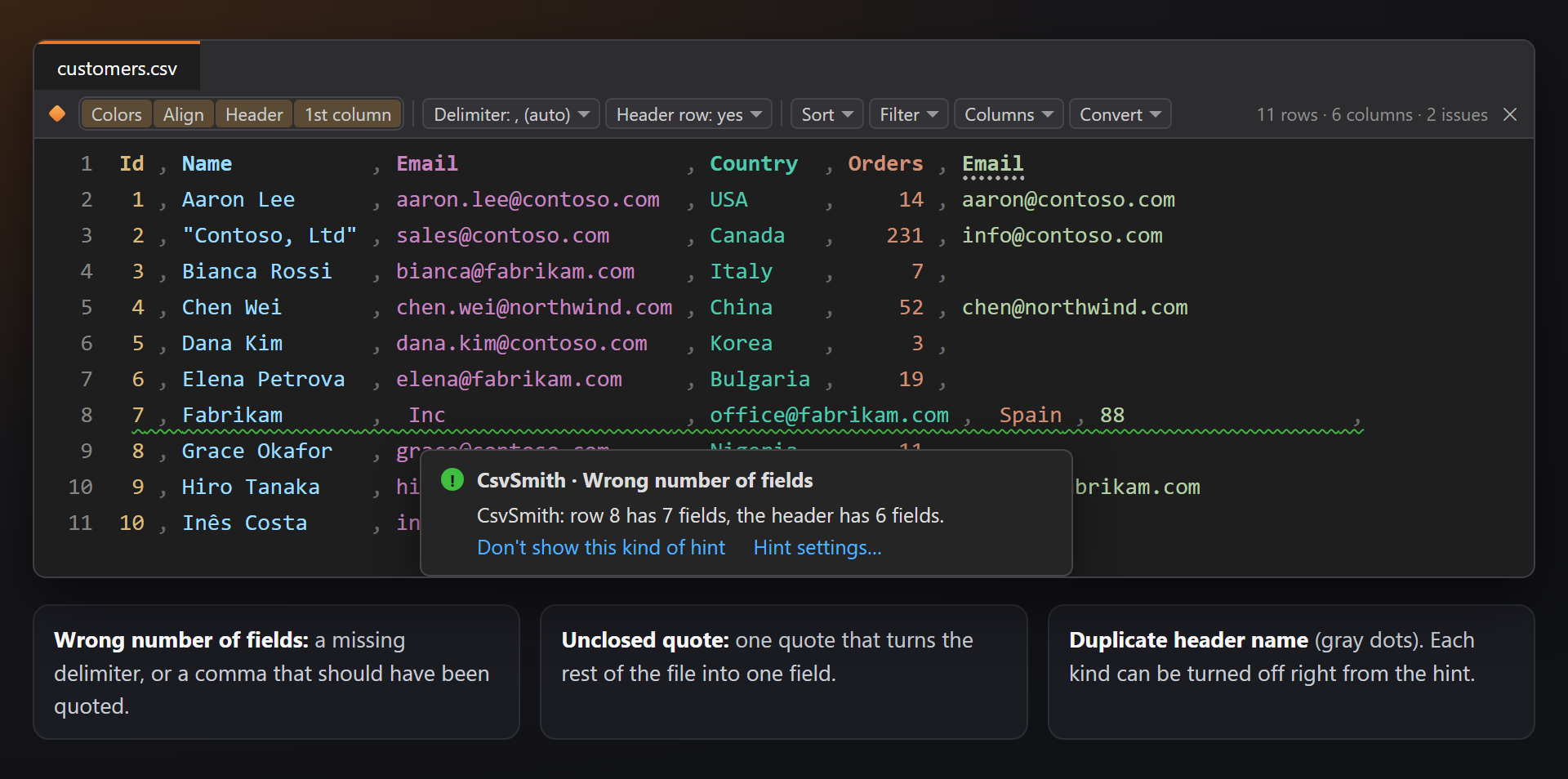Image resolution: width=1568 pixels, height=779 pixels.
Task: Click the Inês Costa cell
Action: click(245, 523)
